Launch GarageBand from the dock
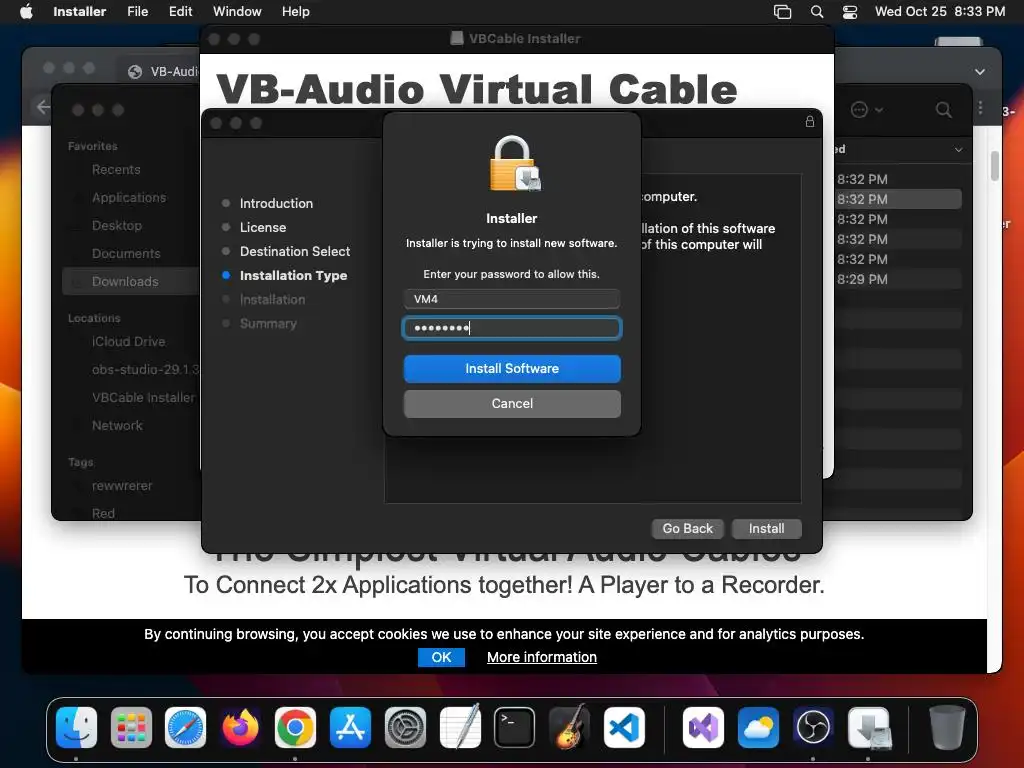Screen dimensions: 1024x768 569,727
